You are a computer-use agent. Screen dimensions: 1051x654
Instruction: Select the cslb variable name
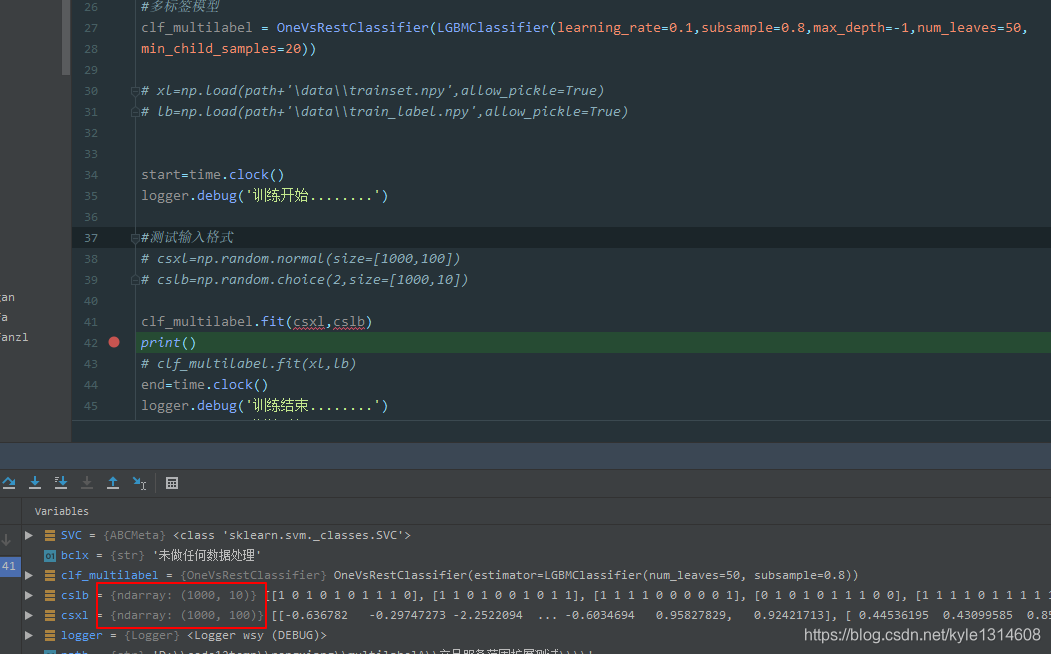coord(74,595)
